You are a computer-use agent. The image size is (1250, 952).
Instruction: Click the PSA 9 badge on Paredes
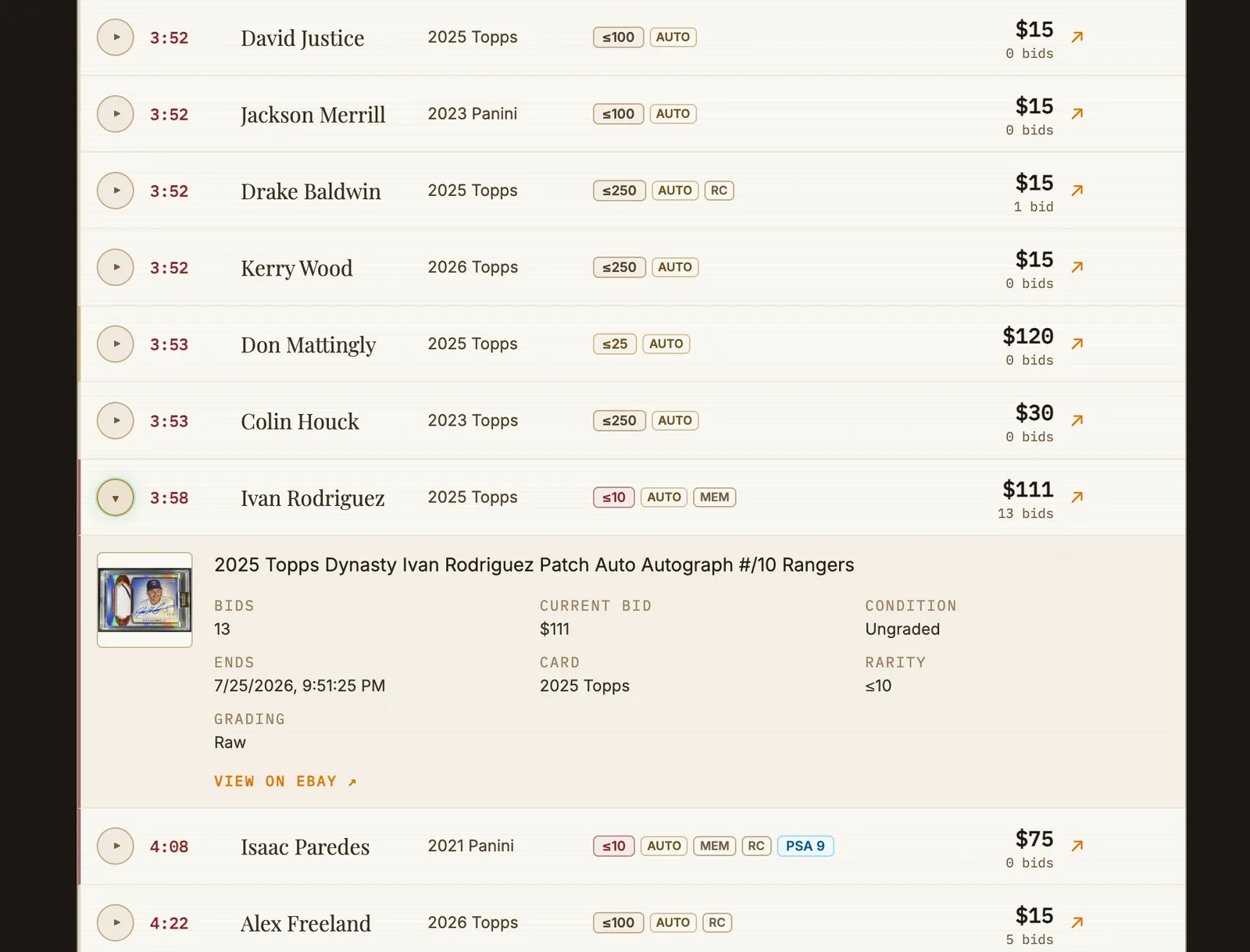click(x=805, y=846)
